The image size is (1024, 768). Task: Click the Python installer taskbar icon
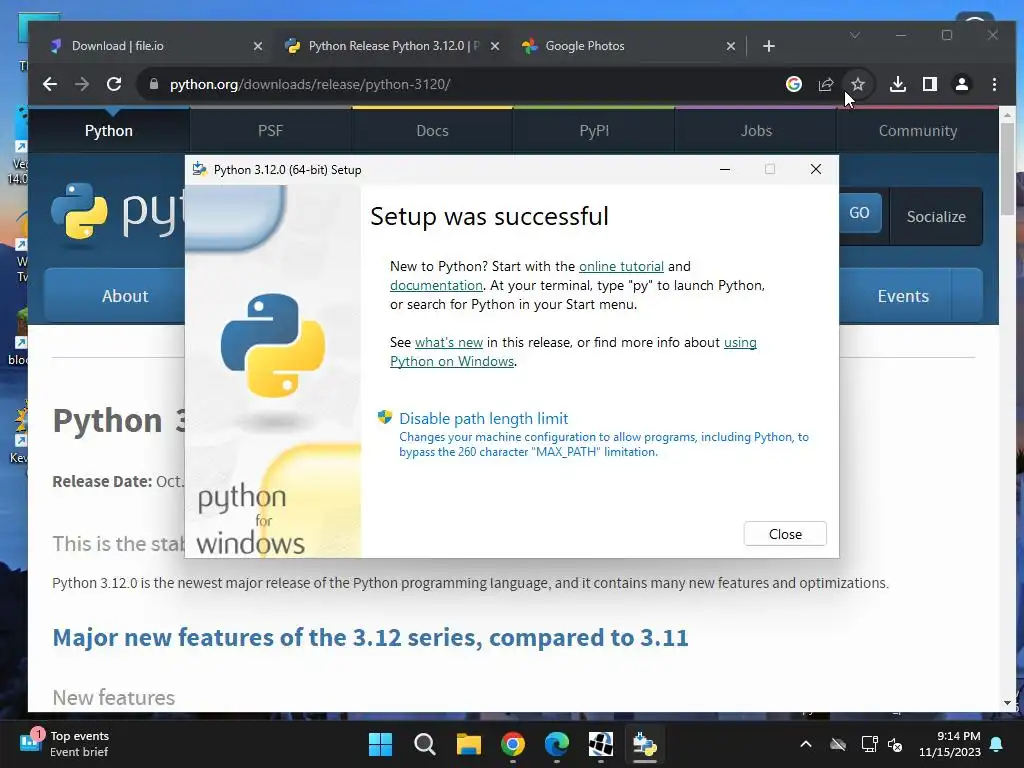click(x=645, y=744)
